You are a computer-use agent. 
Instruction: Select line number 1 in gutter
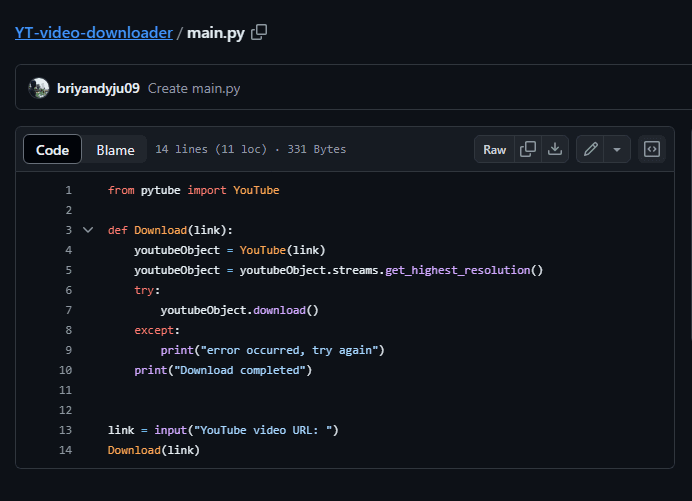pos(68,190)
